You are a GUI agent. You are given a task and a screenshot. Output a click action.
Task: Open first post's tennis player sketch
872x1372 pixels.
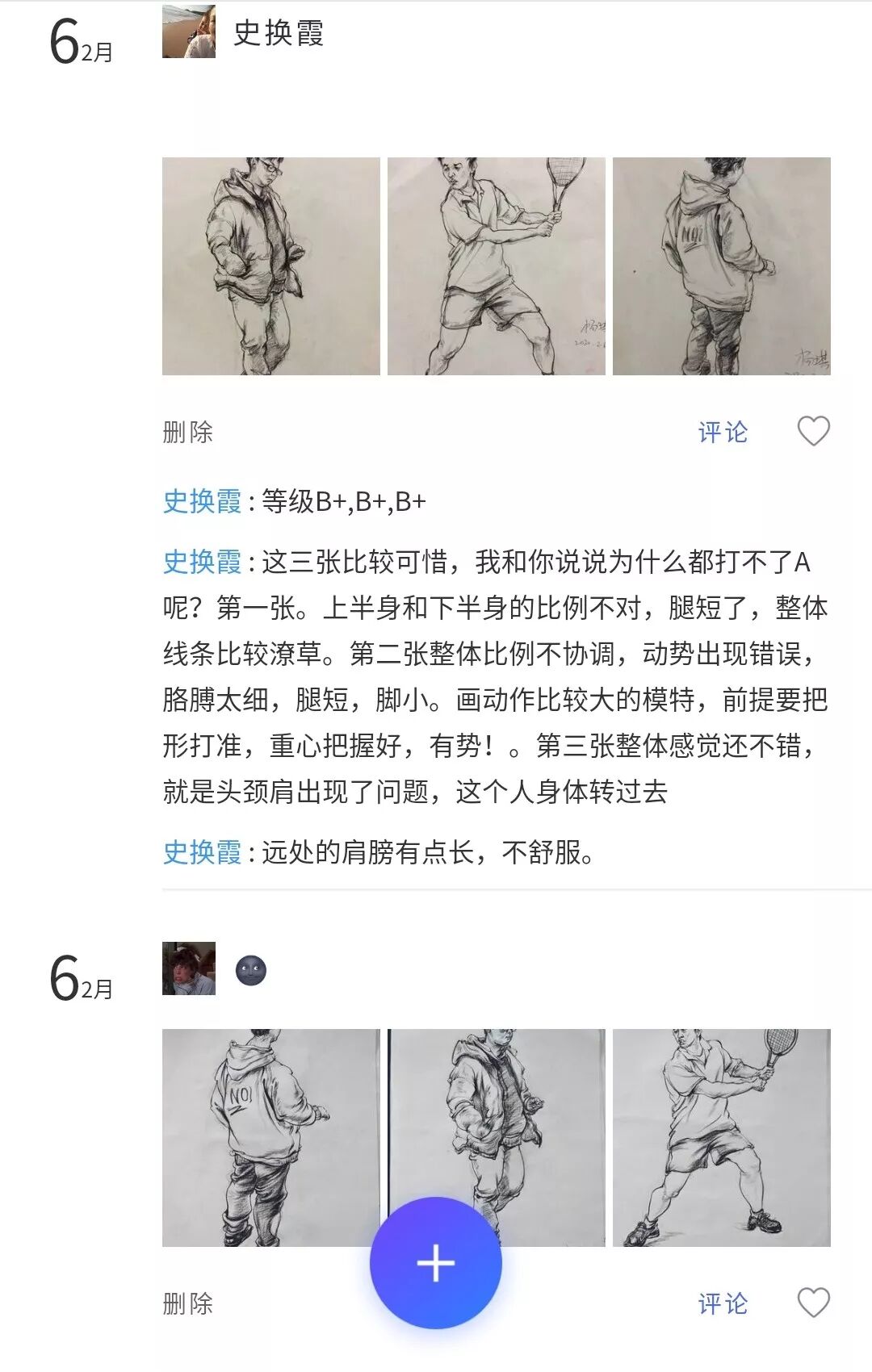click(x=497, y=266)
